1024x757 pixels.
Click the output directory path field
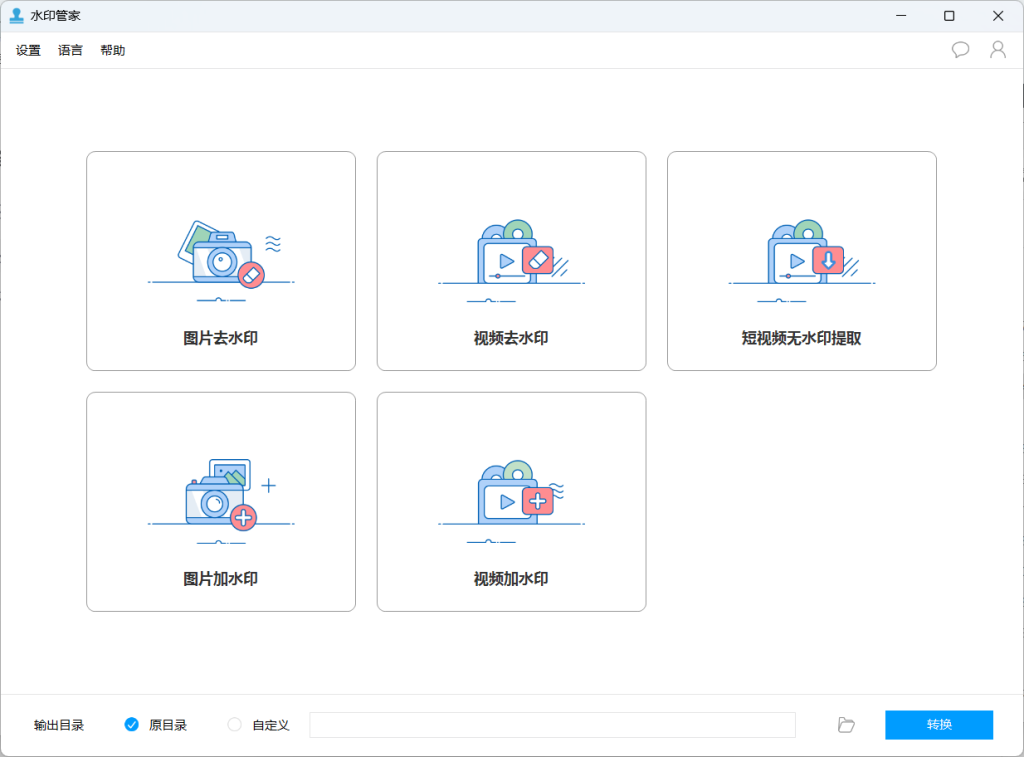(x=552, y=725)
